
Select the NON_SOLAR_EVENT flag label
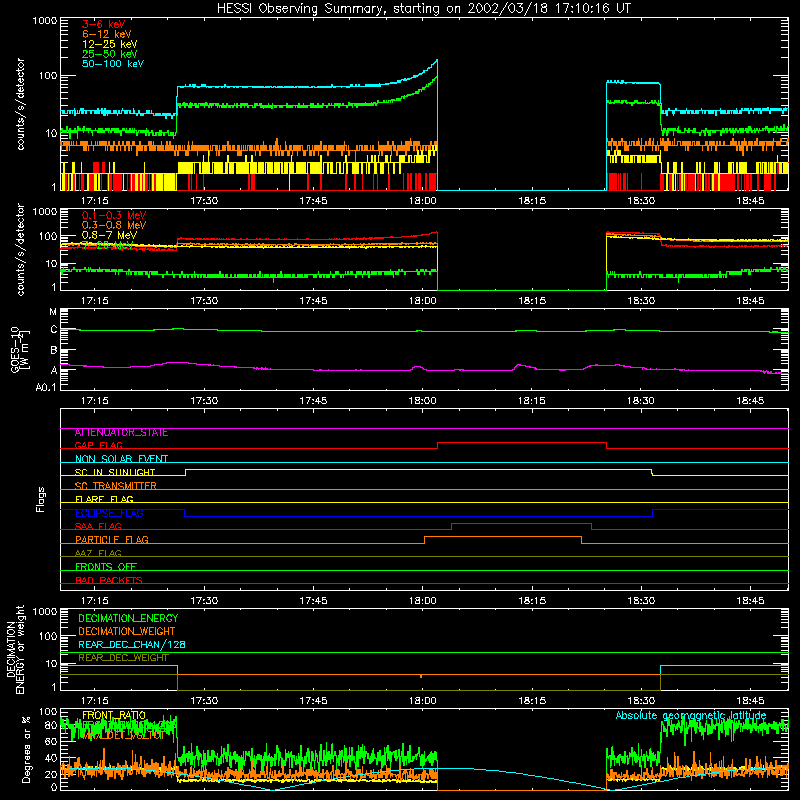click(121, 459)
